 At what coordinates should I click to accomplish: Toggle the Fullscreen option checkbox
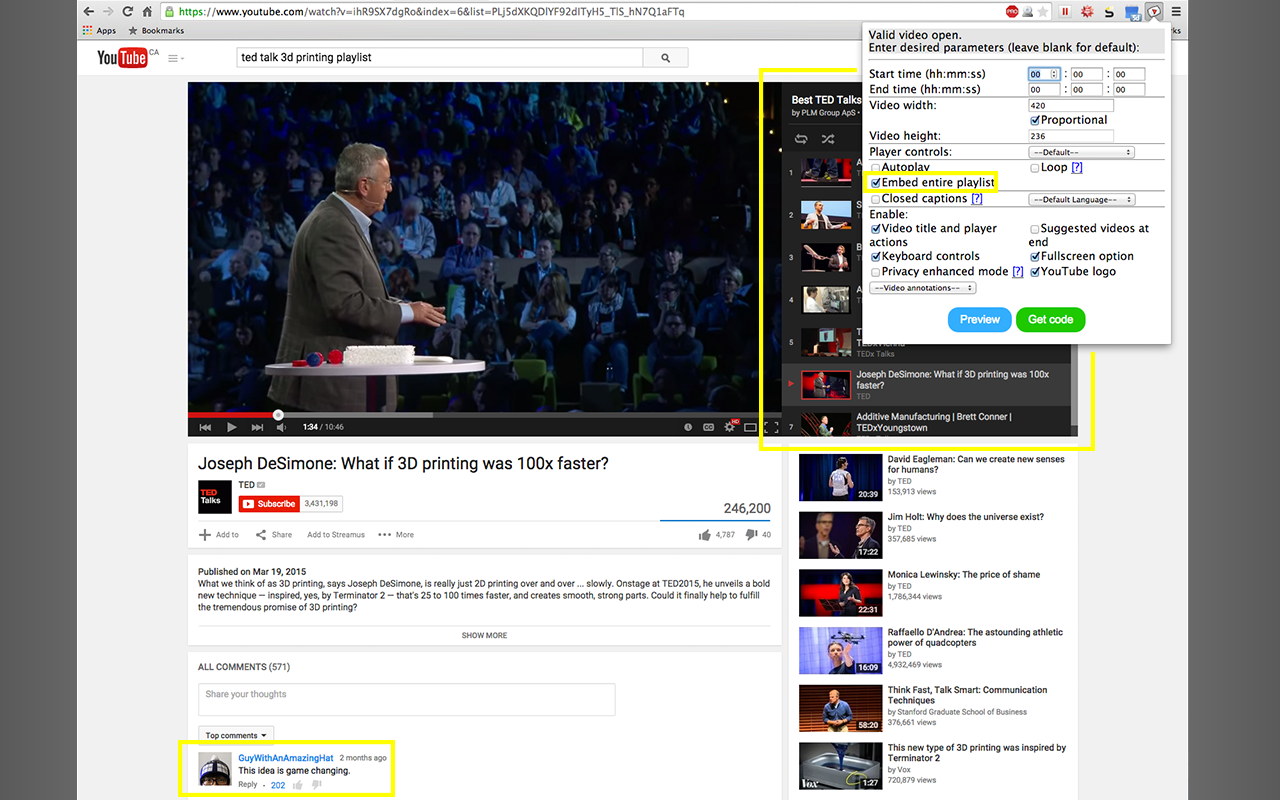tap(1035, 257)
